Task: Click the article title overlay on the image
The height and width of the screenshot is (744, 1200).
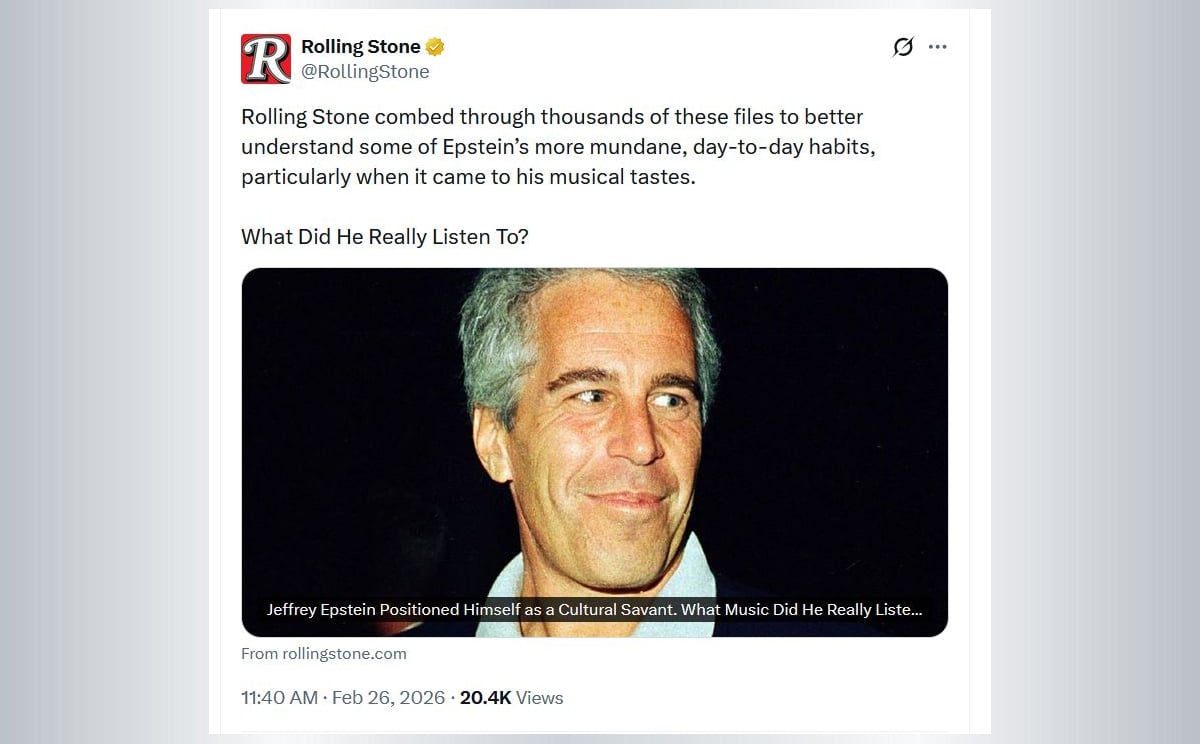Action: coord(594,607)
